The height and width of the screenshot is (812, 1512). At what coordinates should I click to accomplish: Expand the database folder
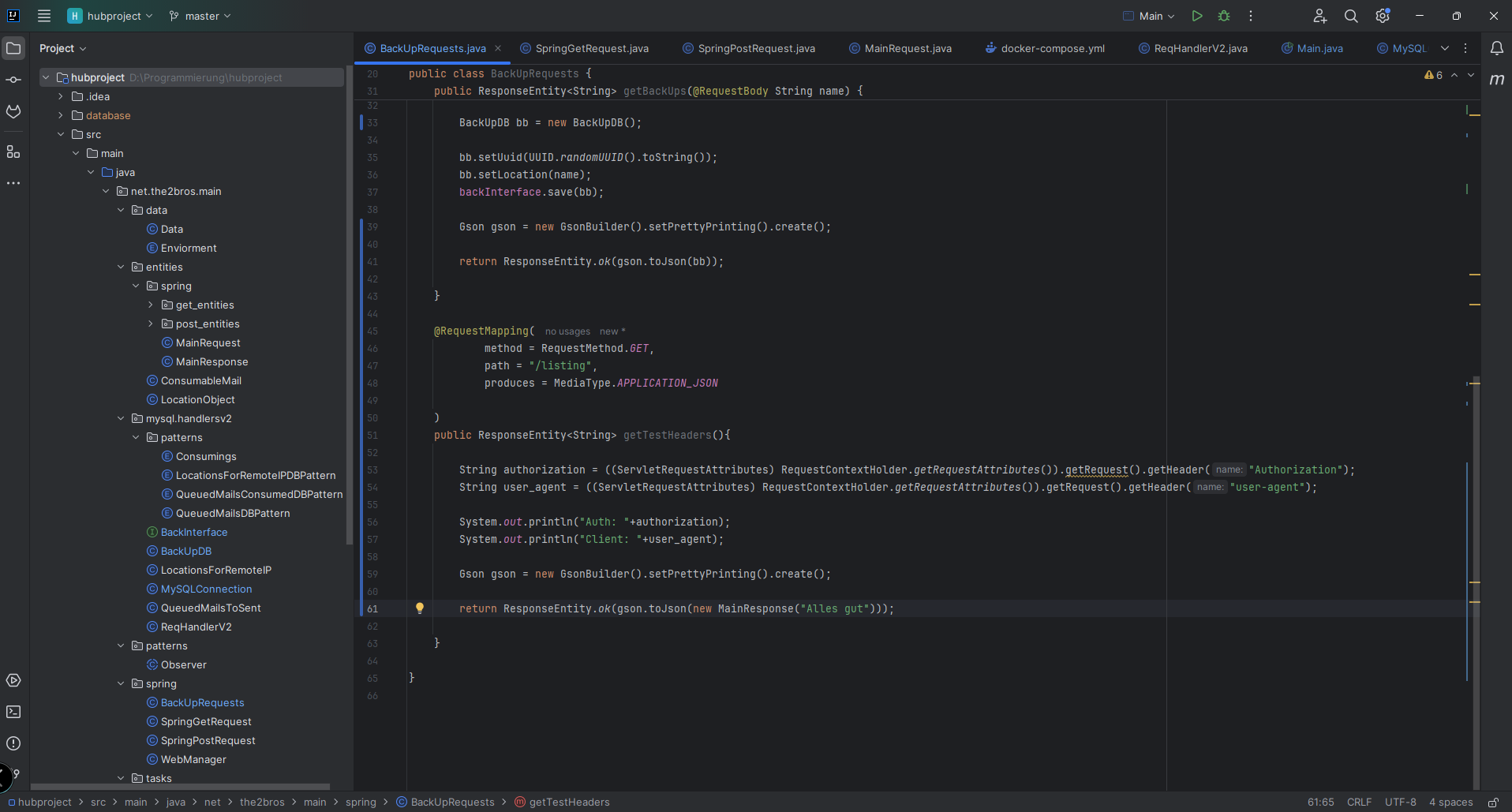(61, 115)
